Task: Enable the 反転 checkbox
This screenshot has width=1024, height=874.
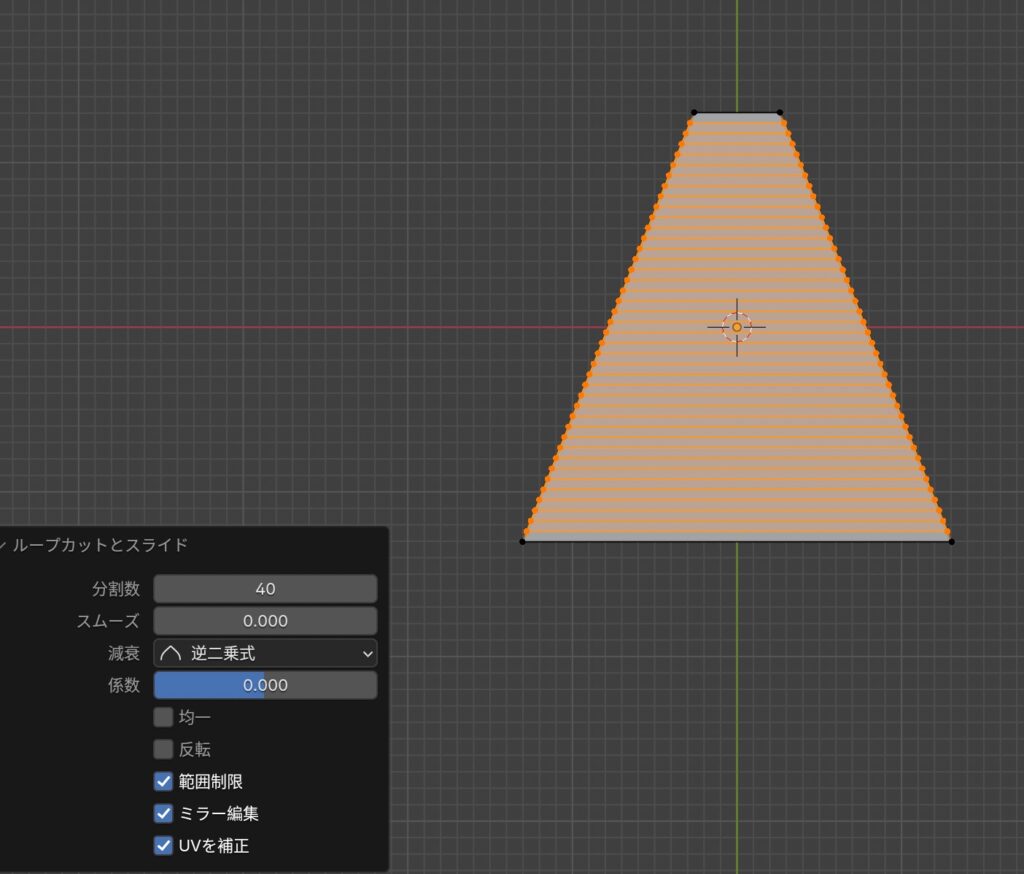Action: pyautogui.click(x=163, y=749)
